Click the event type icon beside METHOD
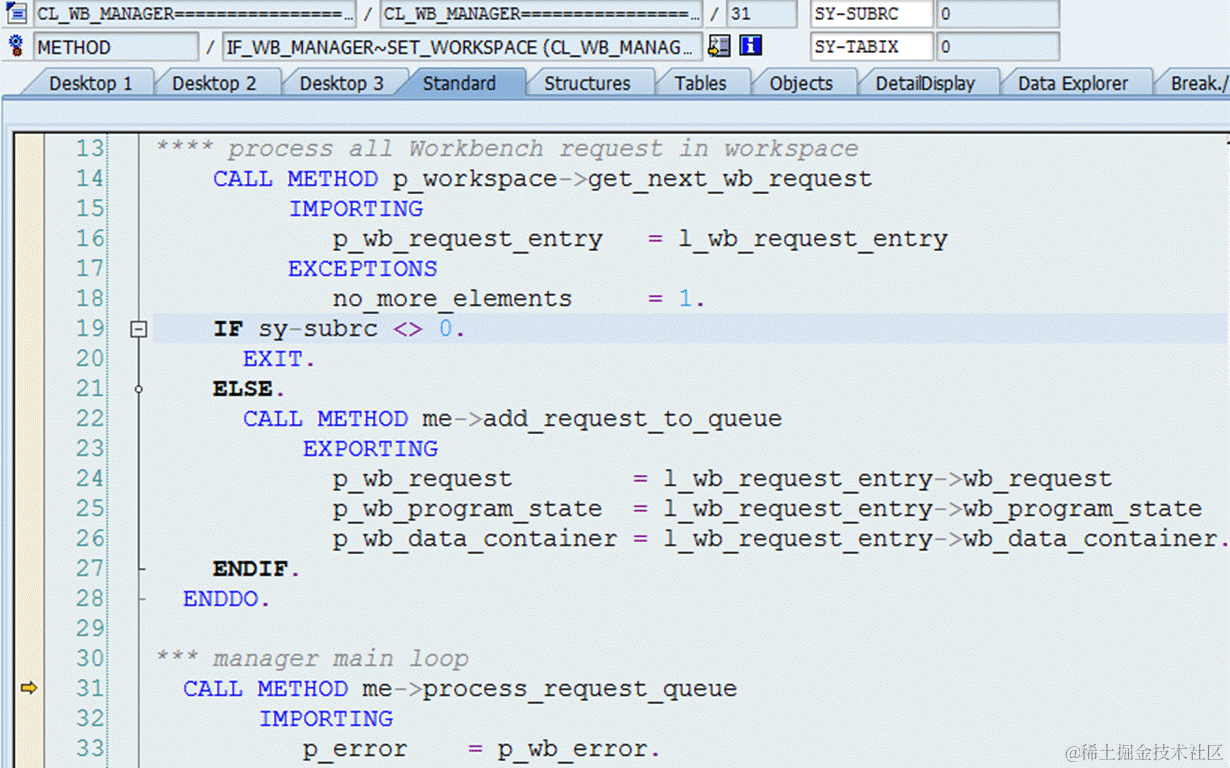1230x768 pixels. [16, 46]
